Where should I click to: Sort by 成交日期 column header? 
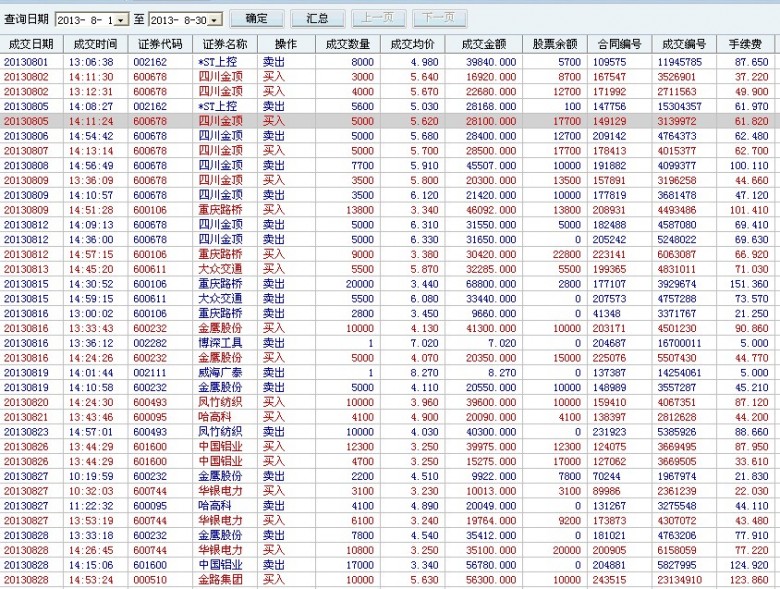(x=31, y=44)
